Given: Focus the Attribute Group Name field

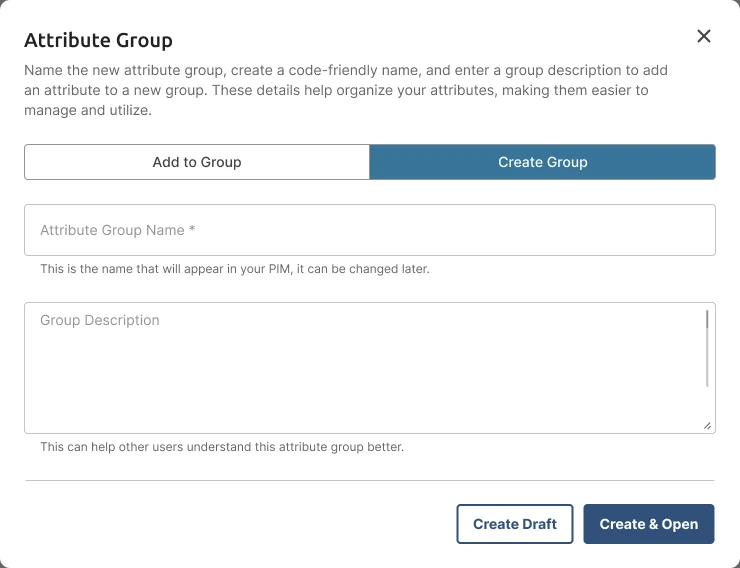Looking at the screenshot, I should click(370, 230).
